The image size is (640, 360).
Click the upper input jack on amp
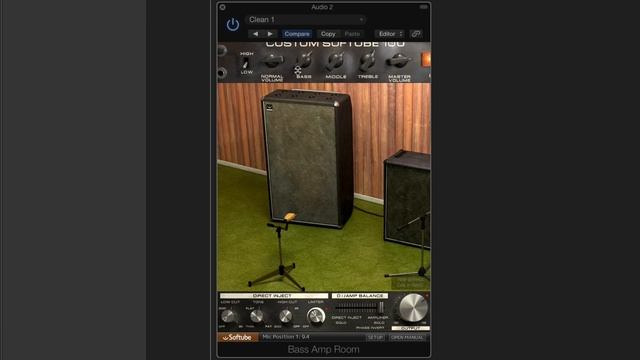[222, 51]
